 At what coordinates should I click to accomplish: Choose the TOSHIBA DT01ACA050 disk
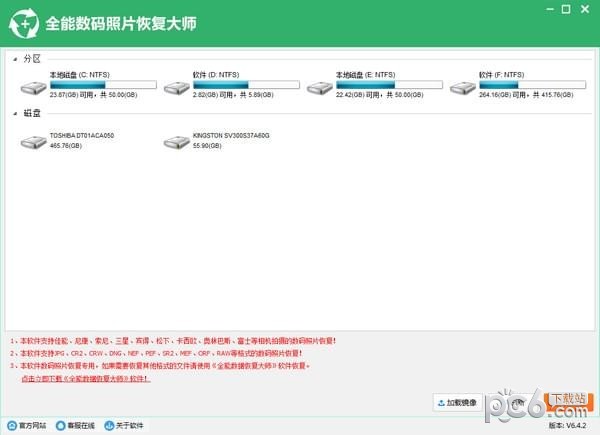click(32, 144)
